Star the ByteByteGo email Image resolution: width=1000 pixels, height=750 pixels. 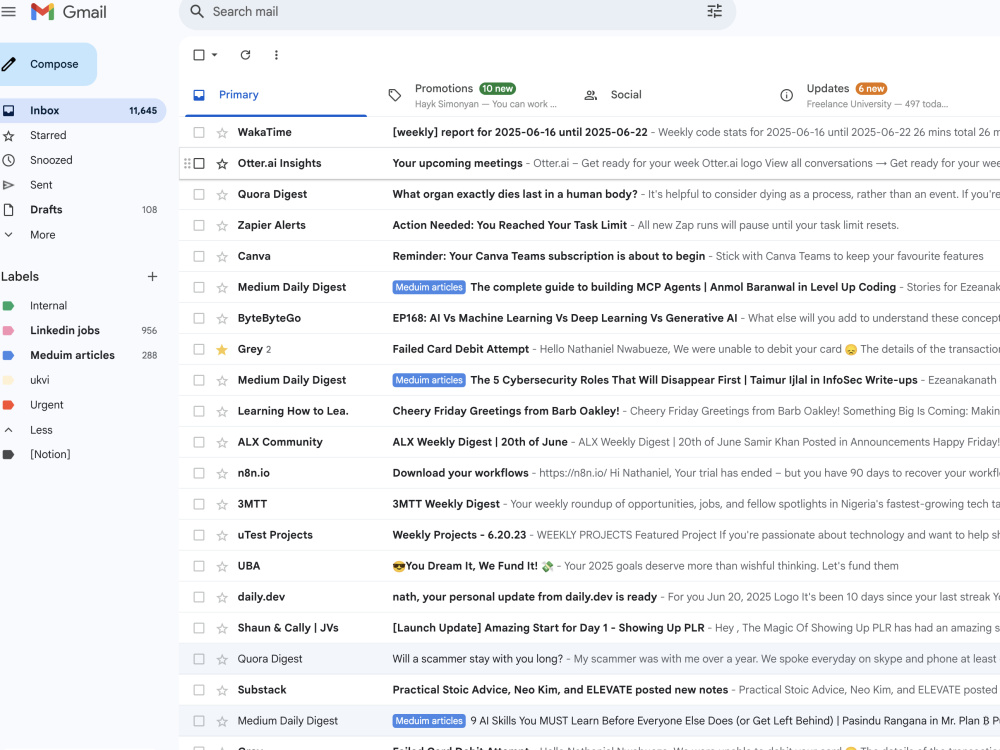click(x=222, y=319)
